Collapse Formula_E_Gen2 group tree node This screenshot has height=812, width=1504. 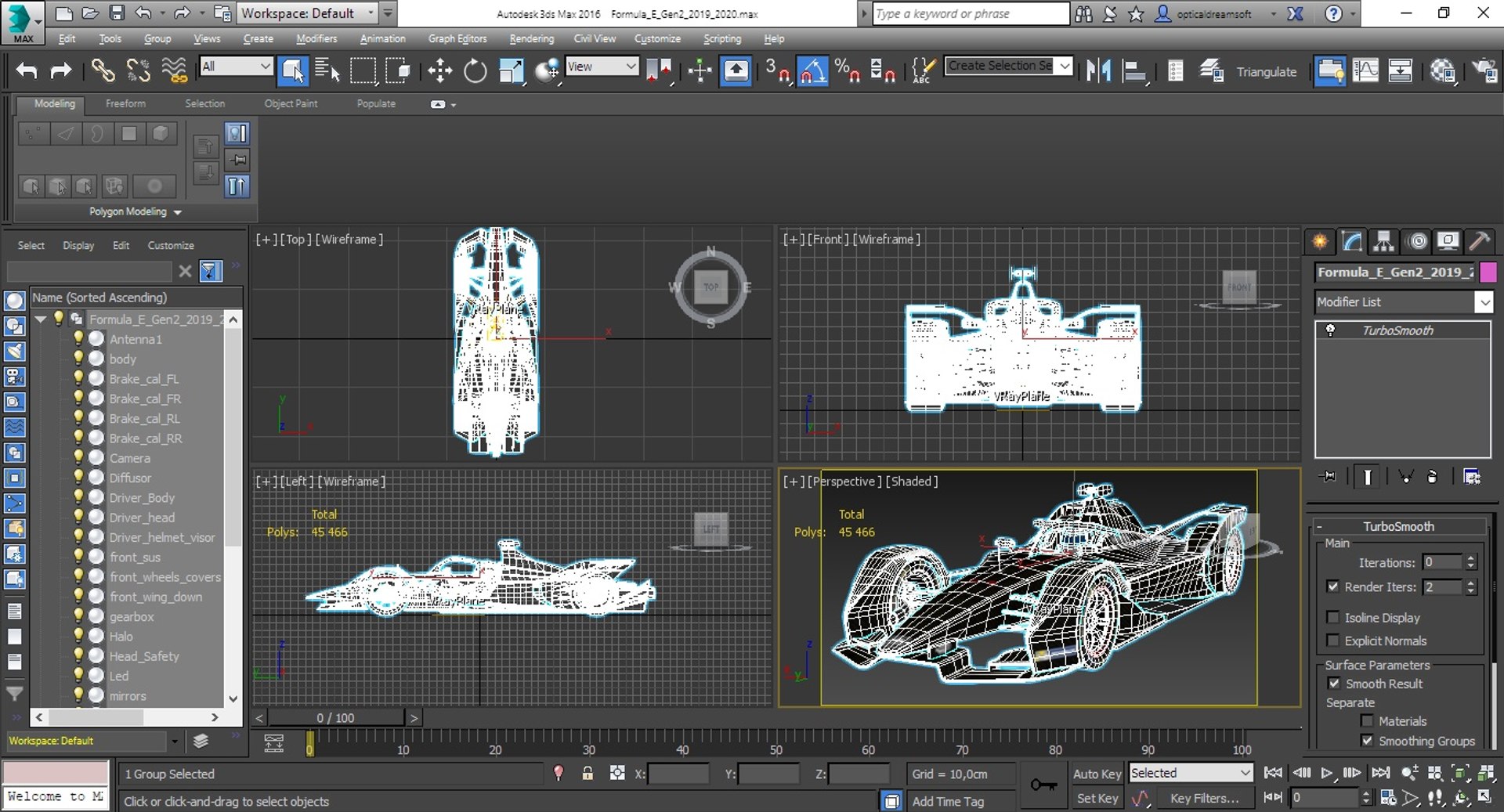[41, 319]
